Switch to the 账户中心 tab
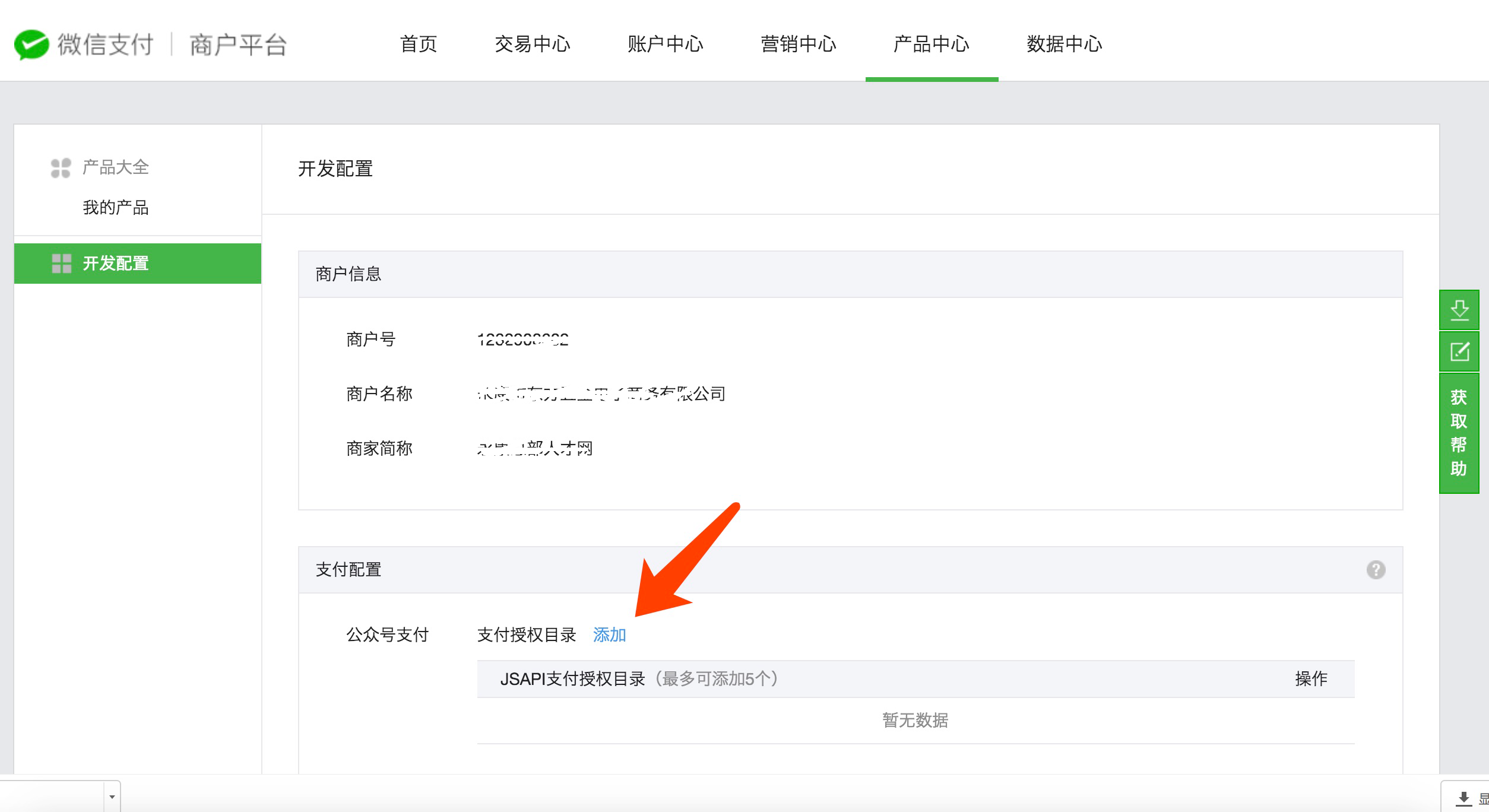This screenshot has width=1489, height=812. 666,44
